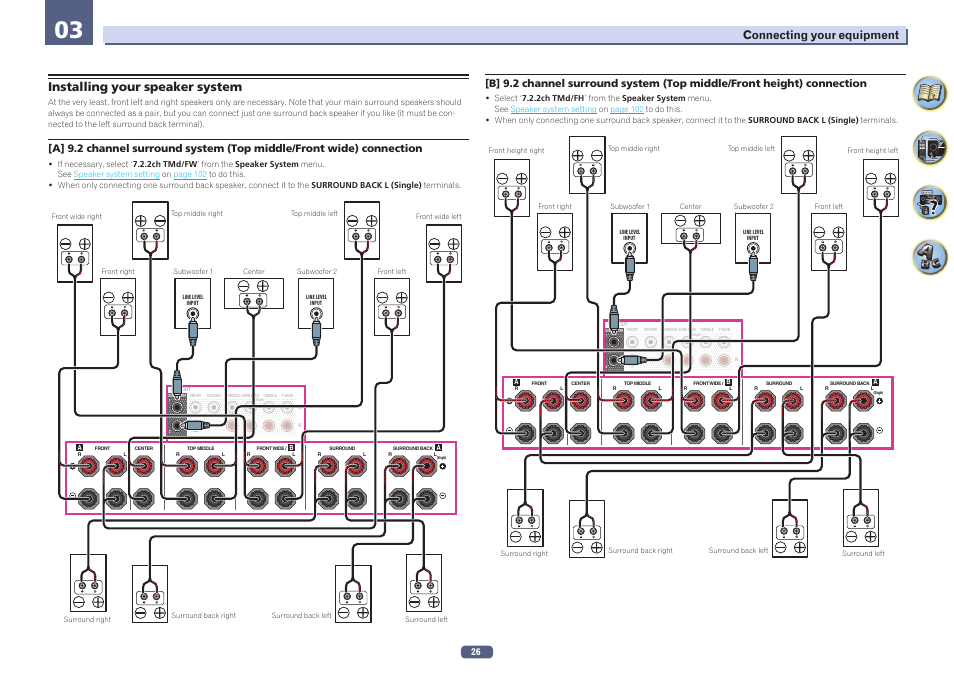
Task: Follow 'Speaker system setting' link in section [A]
Action: click(116, 174)
